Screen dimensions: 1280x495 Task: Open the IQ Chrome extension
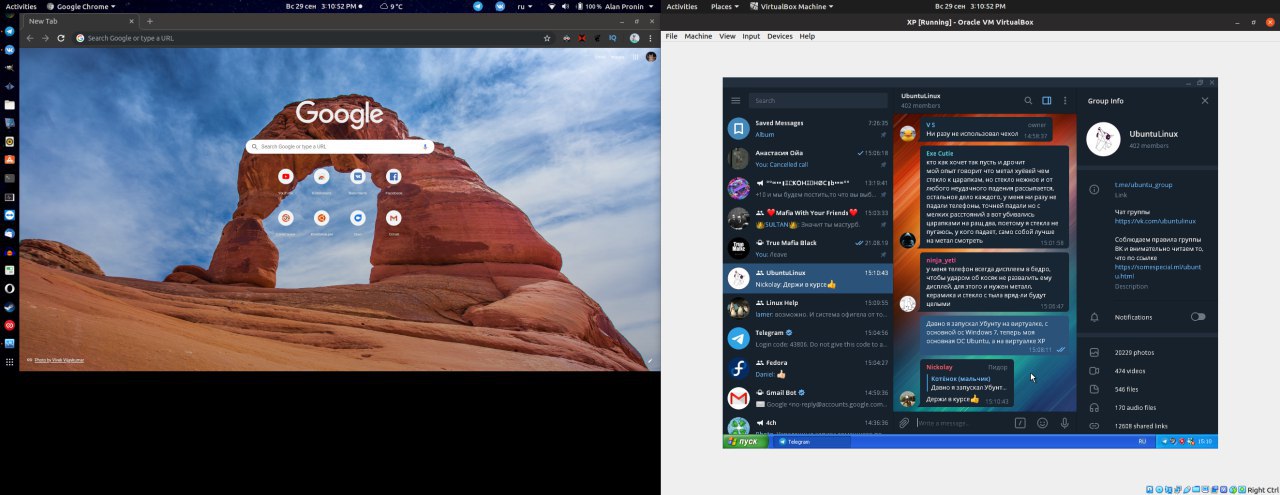pyautogui.click(x=612, y=38)
